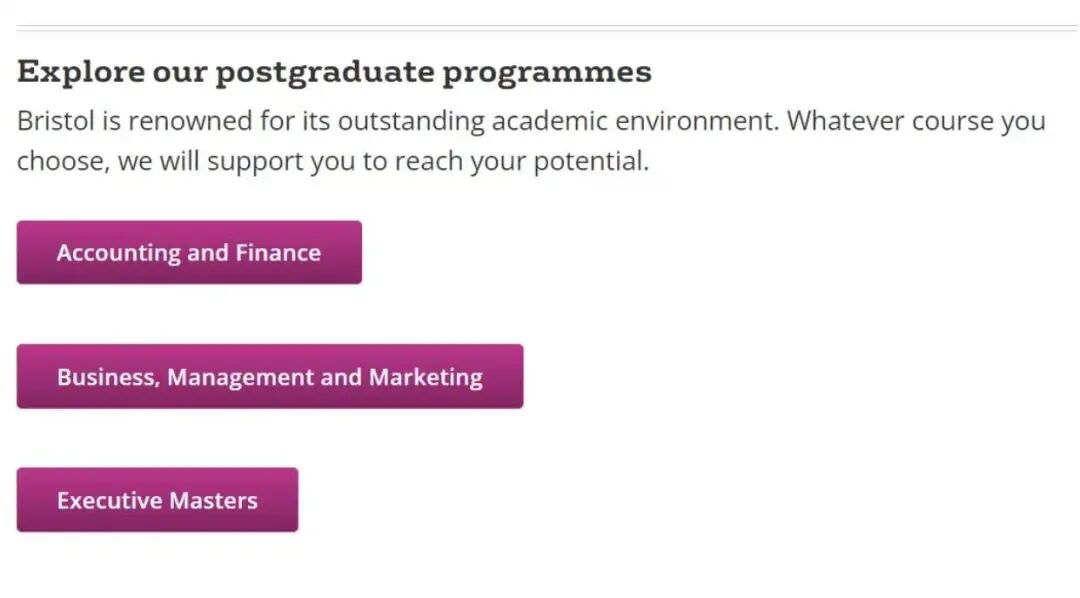The width and height of the screenshot is (1080, 598).
Task: Click the word 'Marketing' on the second button
Action: [426, 377]
